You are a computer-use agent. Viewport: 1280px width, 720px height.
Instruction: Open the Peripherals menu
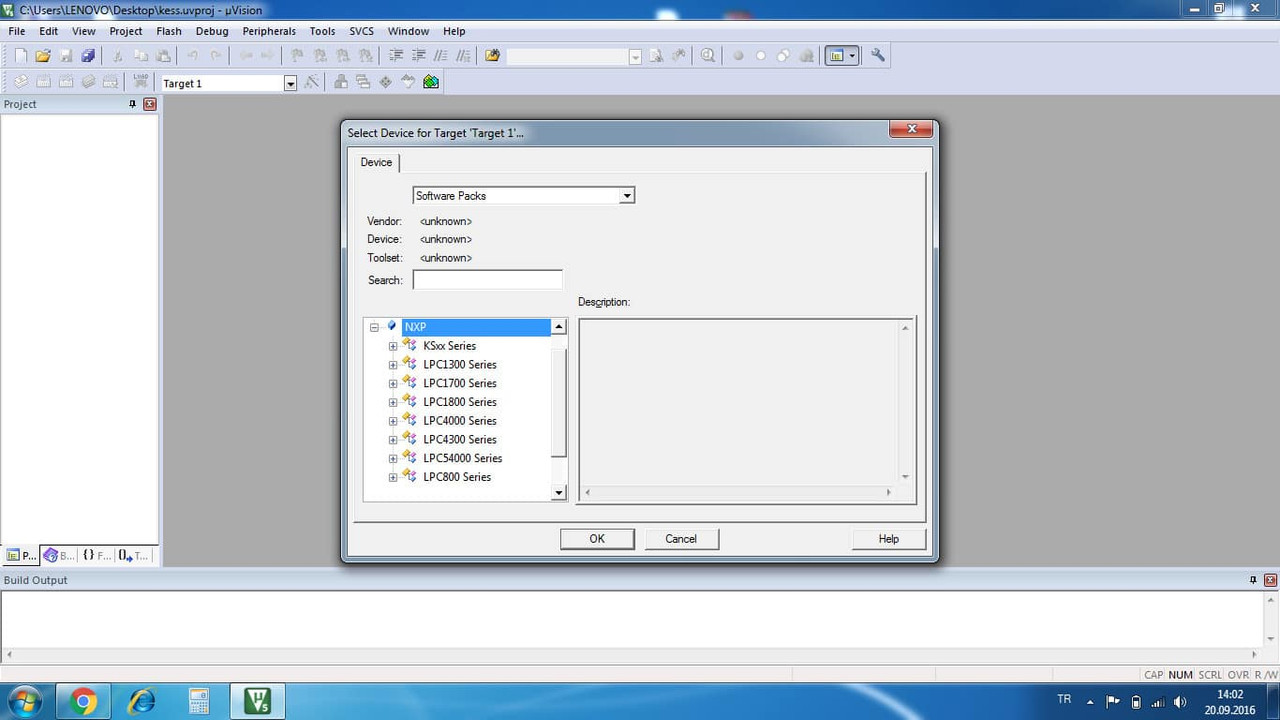click(x=269, y=31)
